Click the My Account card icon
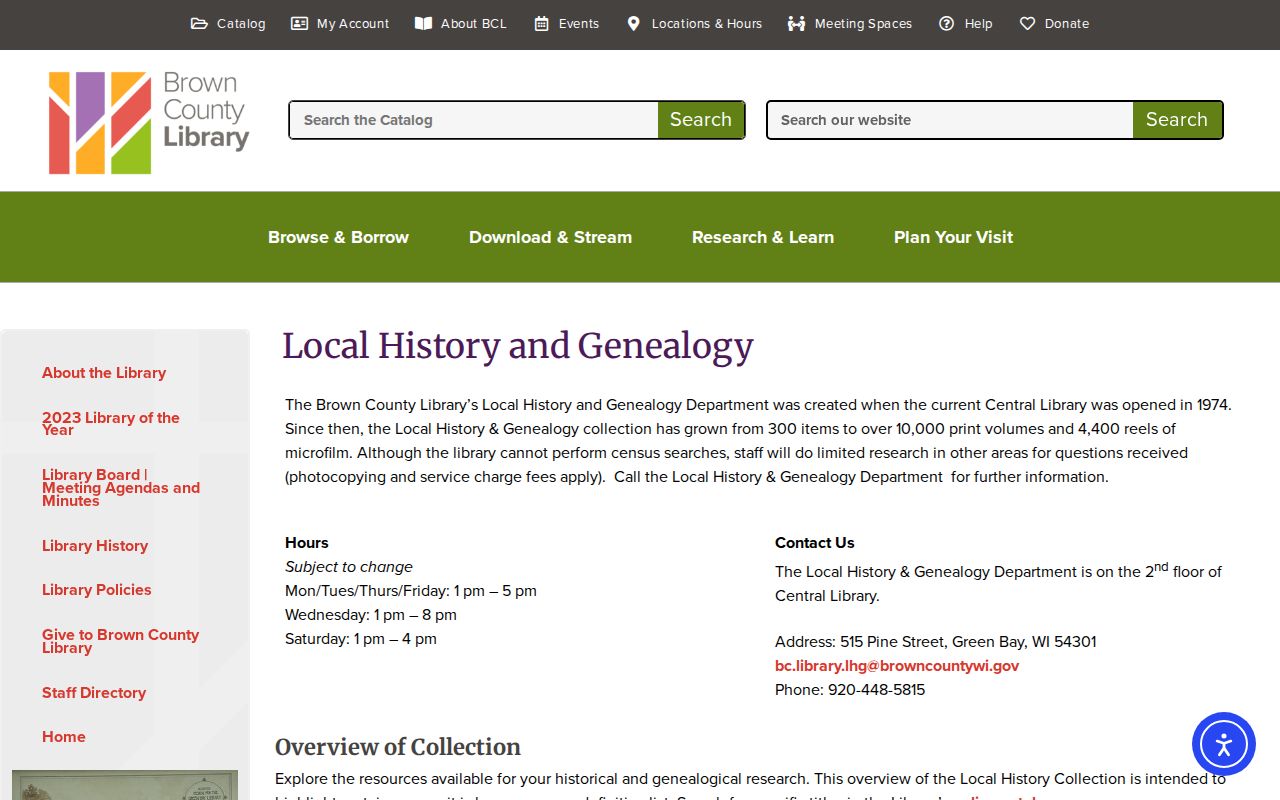Screen dimensions: 1280x800 point(299,23)
